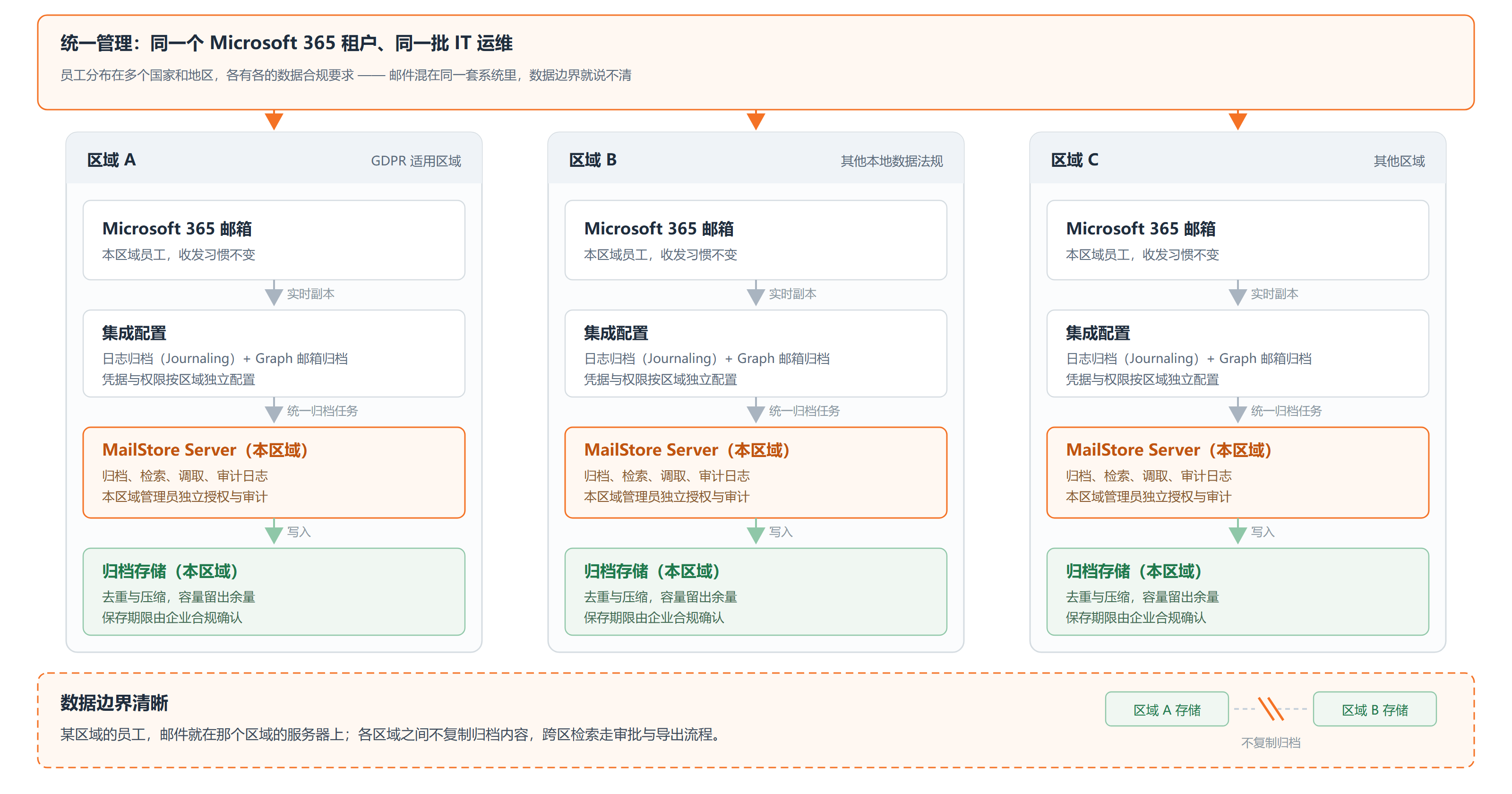Image resolution: width=1512 pixels, height=794 pixels.
Task: Click the orange double-slash break icon
Action: pyautogui.click(x=1271, y=709)
